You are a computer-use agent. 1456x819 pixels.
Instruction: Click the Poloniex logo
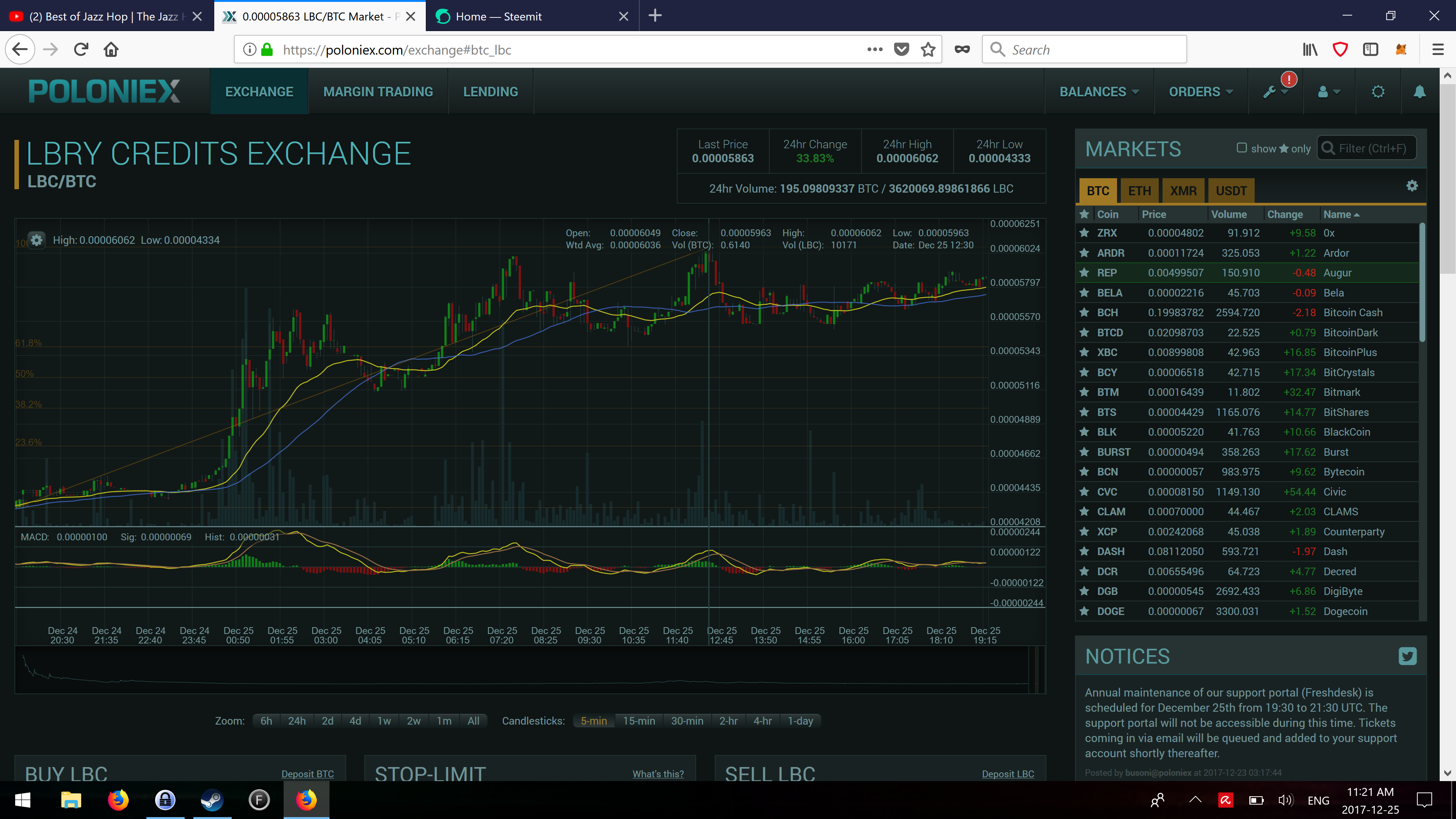point(104,91)
